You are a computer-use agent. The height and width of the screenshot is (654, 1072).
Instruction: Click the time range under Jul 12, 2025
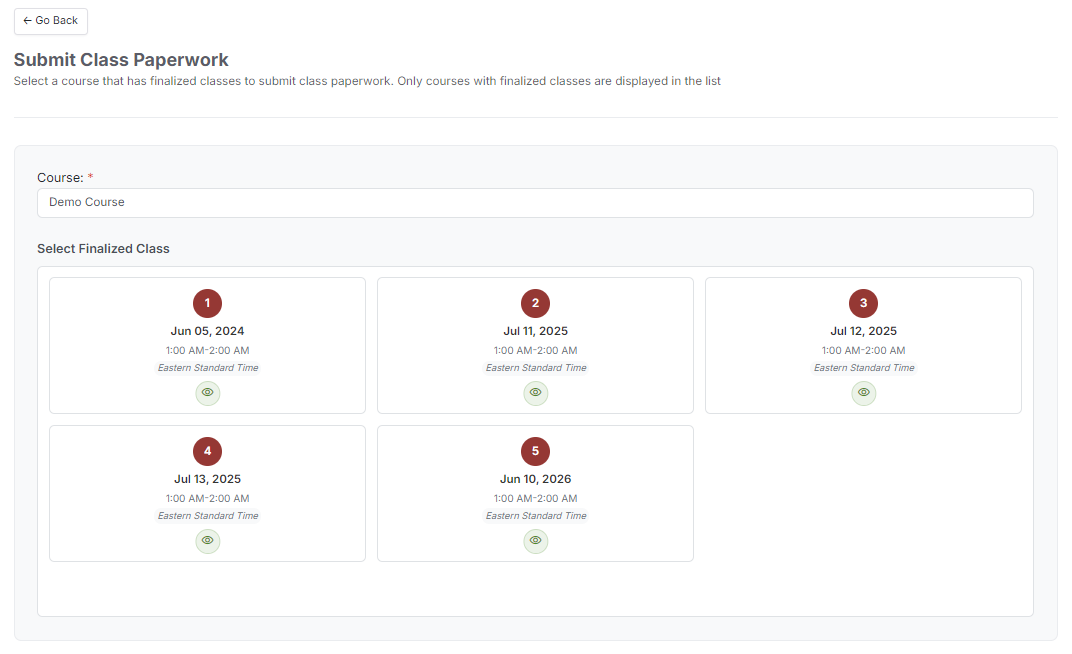pyautogui.click(x=863, y=351)
